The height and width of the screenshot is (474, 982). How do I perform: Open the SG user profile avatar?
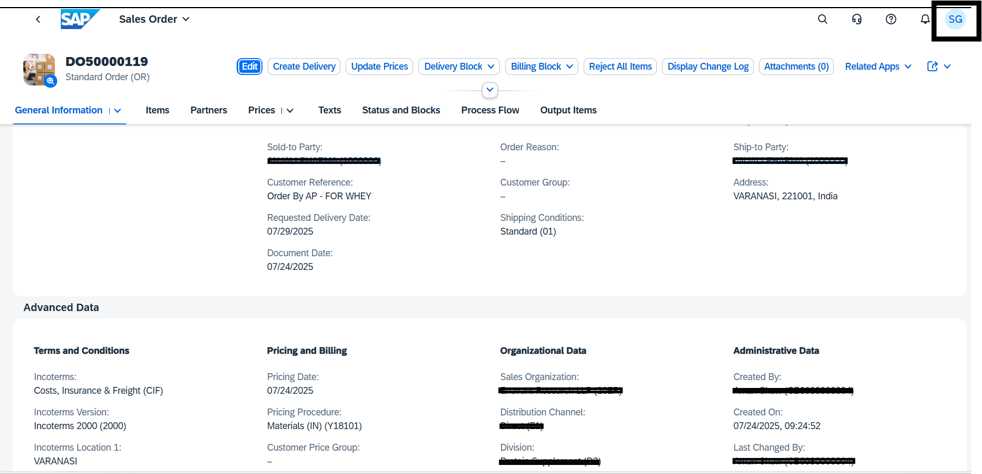pyautogui.click(x=955, y=19)
